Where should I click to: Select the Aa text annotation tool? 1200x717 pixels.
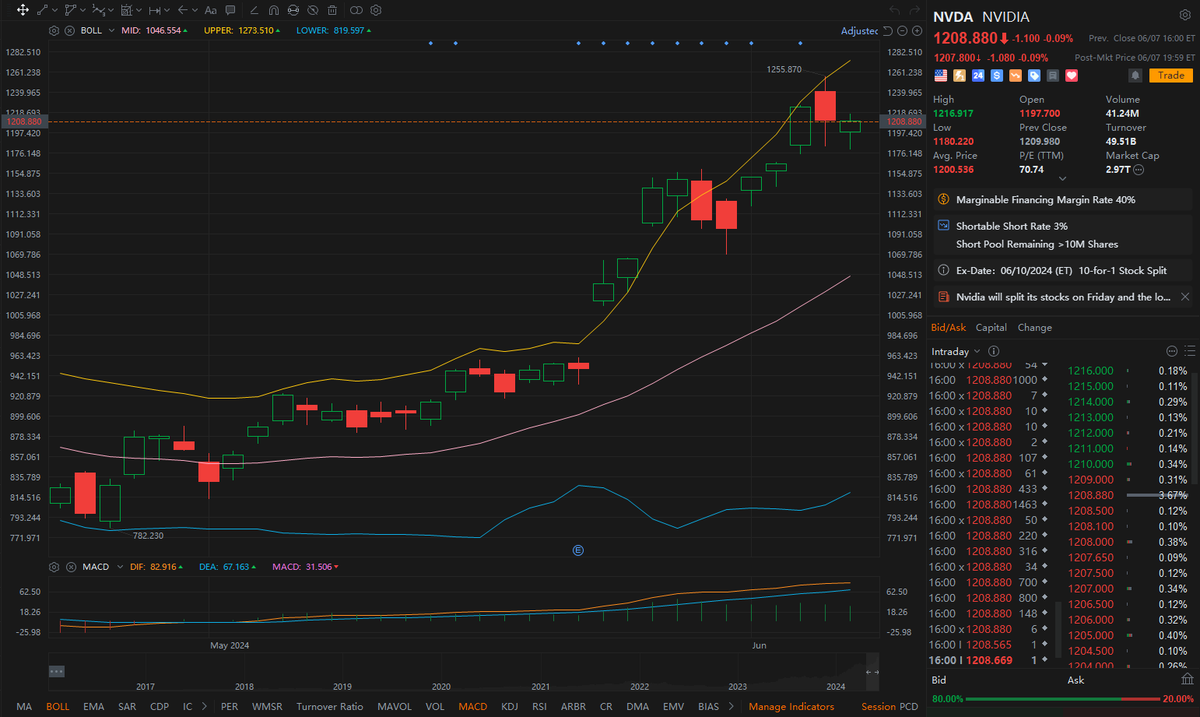210,10
